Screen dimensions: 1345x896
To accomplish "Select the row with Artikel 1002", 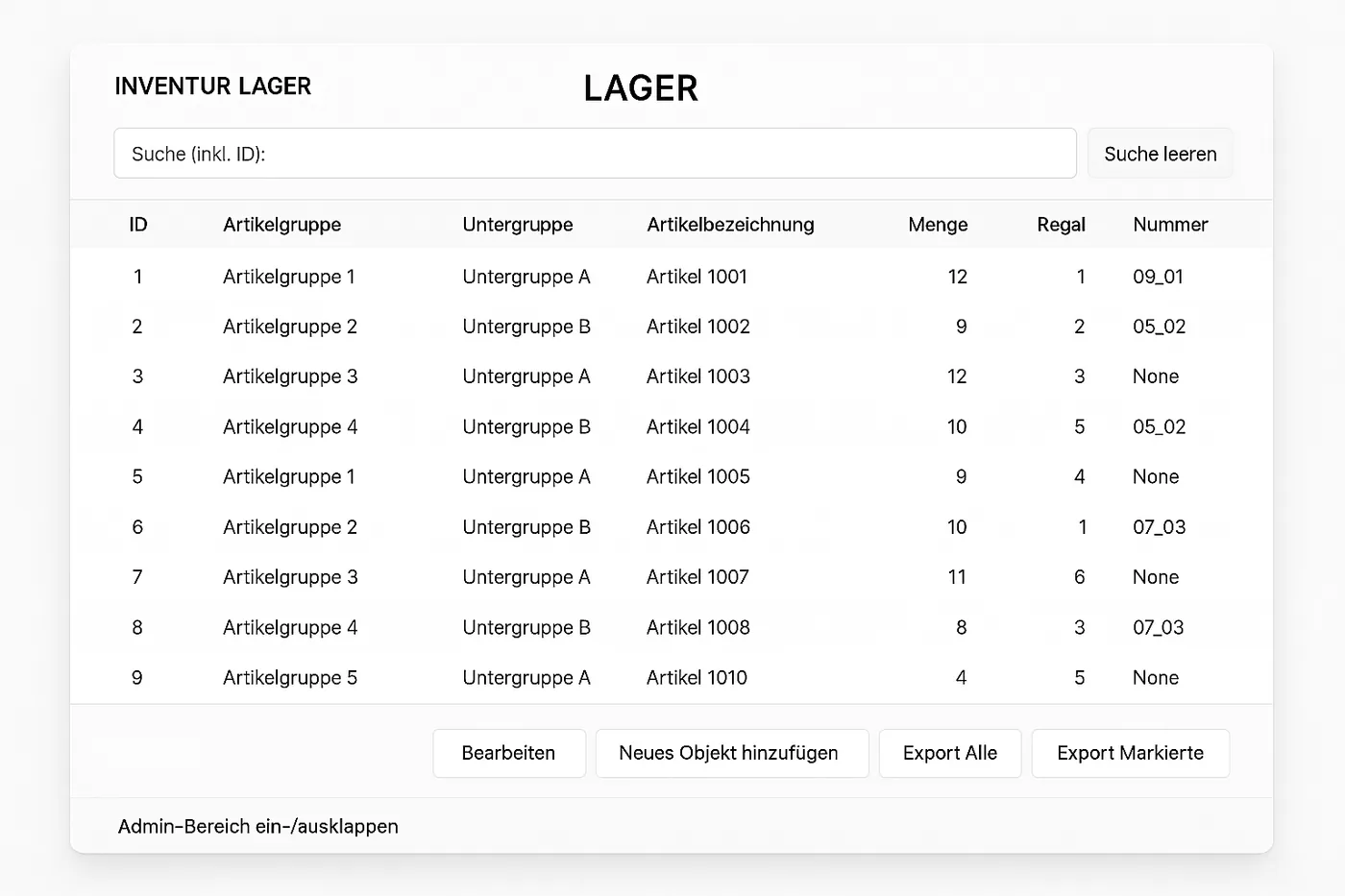I will click(x=672, y=327).
